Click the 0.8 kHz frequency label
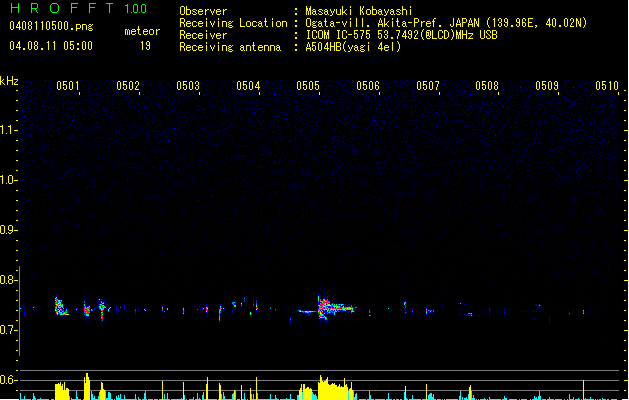 (x=8, y=280)
